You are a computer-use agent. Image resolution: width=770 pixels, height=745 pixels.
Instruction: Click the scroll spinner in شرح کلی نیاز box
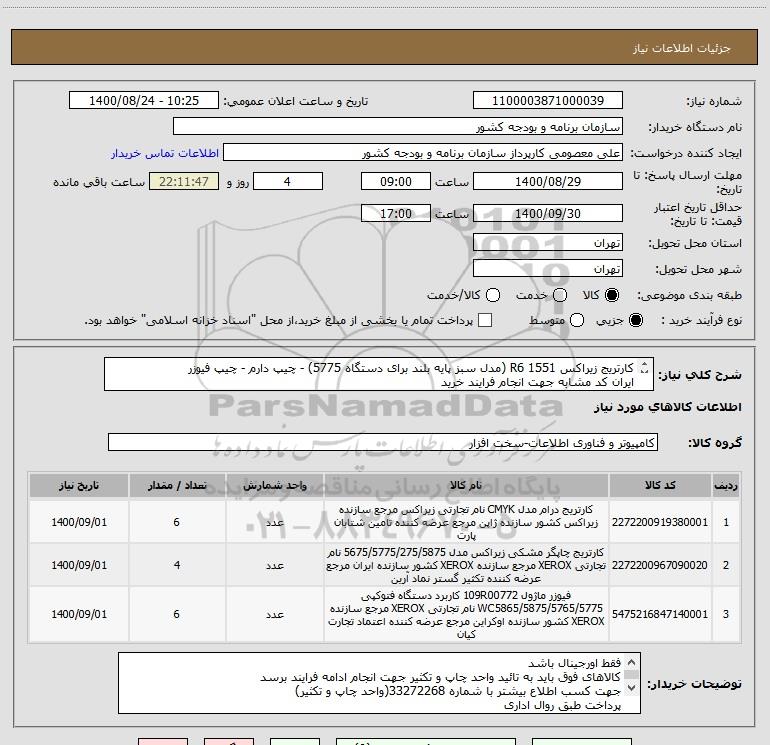point(644,368)
